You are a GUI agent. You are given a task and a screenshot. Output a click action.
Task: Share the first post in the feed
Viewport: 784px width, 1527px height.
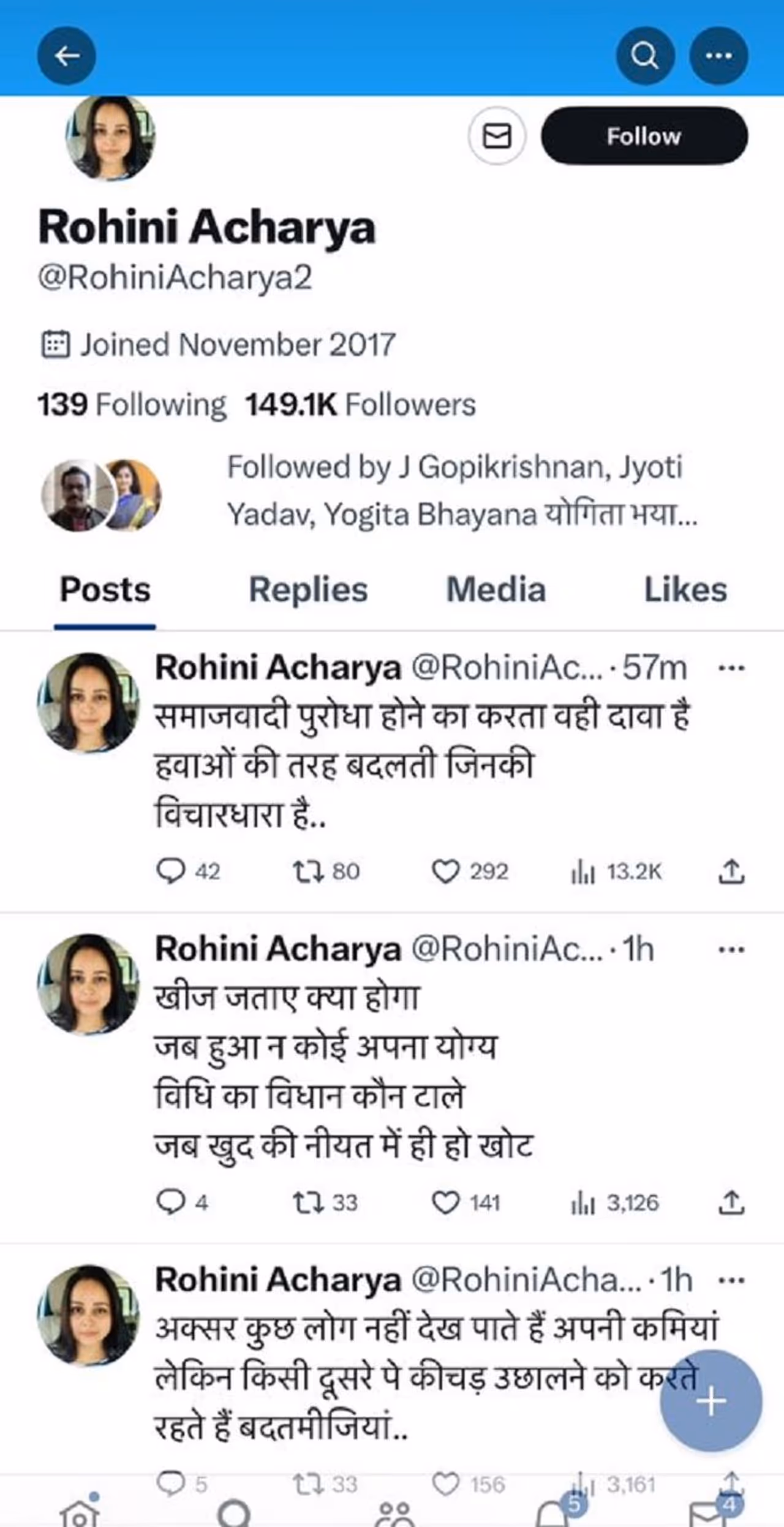[731, 872]
